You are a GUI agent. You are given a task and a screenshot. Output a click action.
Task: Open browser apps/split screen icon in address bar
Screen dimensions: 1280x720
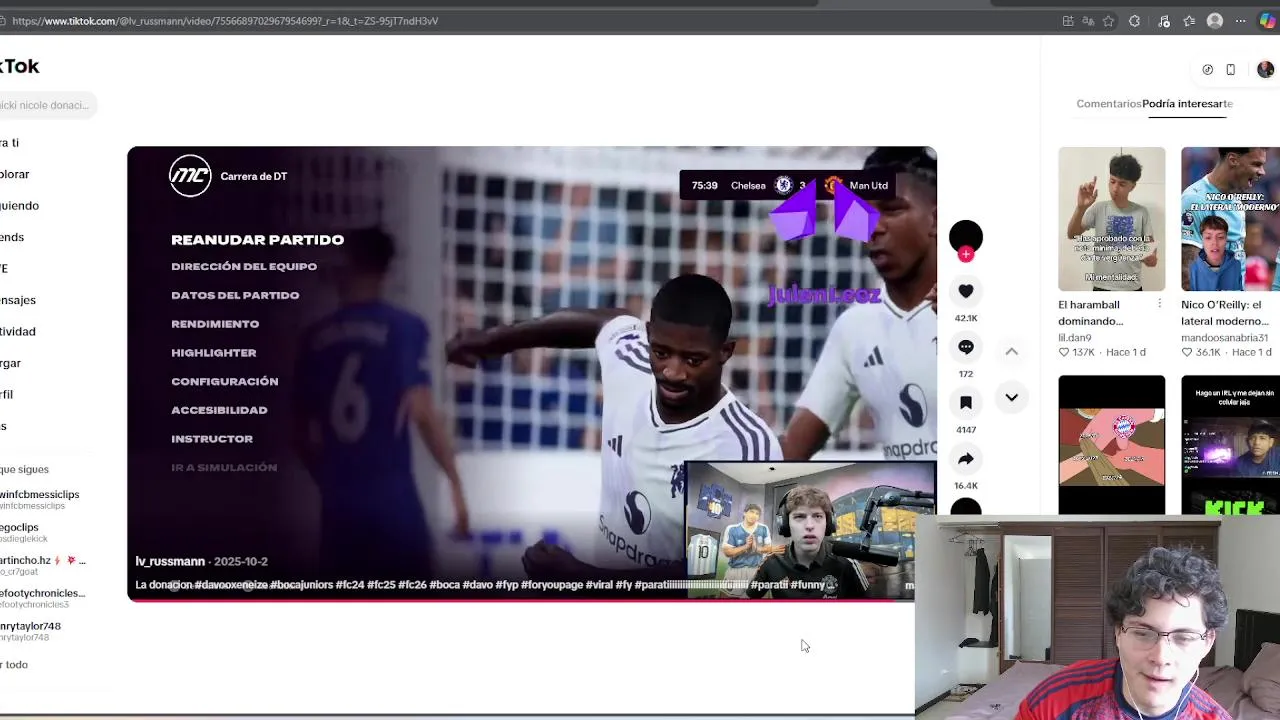click(1068, 21)
